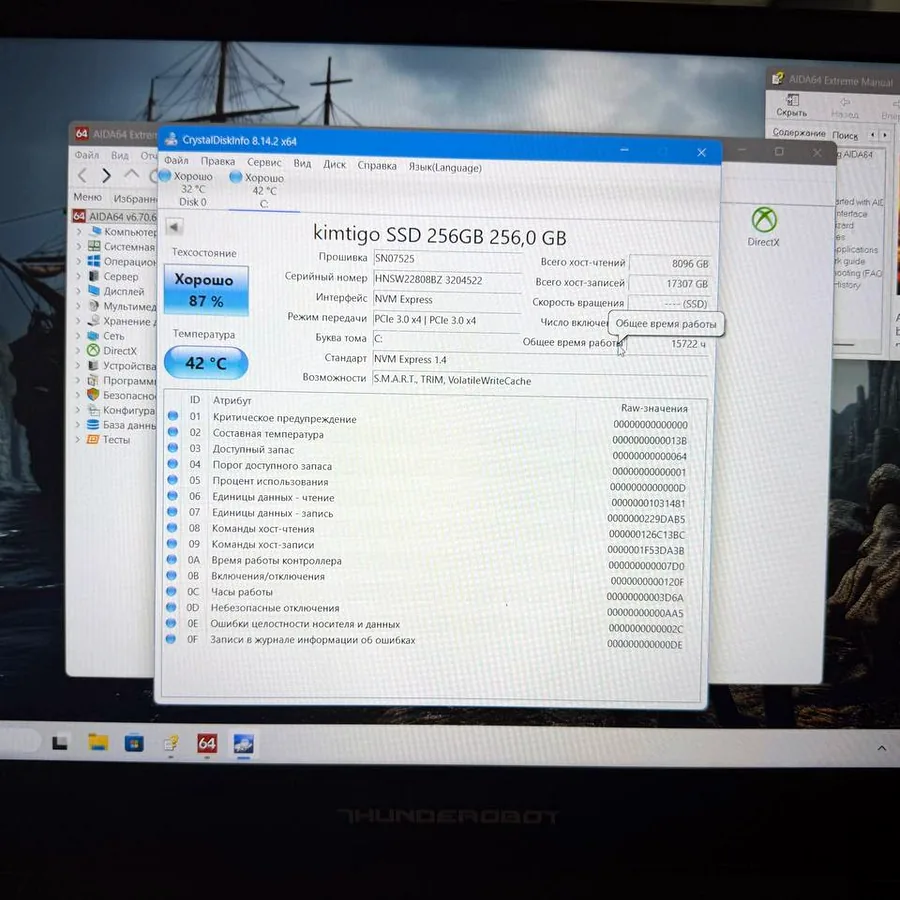
Task: Expand Мультимедиа node in AIDA64 tree
Action: [x=79, y=306]
